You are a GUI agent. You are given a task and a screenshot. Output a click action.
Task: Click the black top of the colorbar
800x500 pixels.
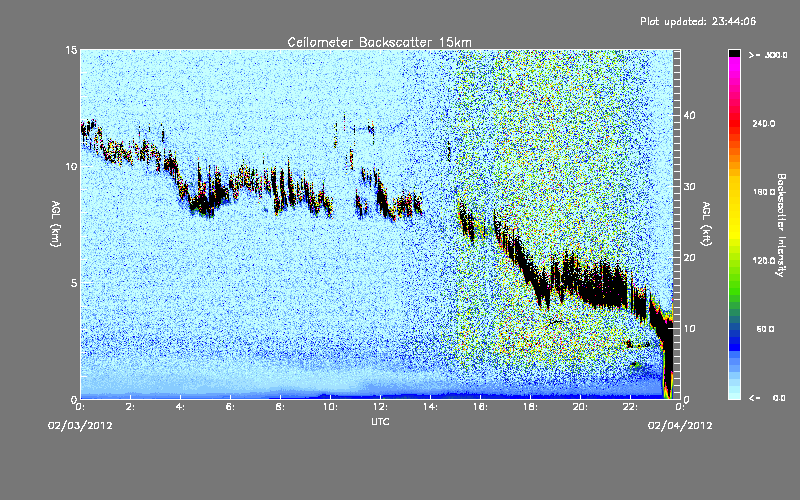pyautogui.click(x=734, y=53)
